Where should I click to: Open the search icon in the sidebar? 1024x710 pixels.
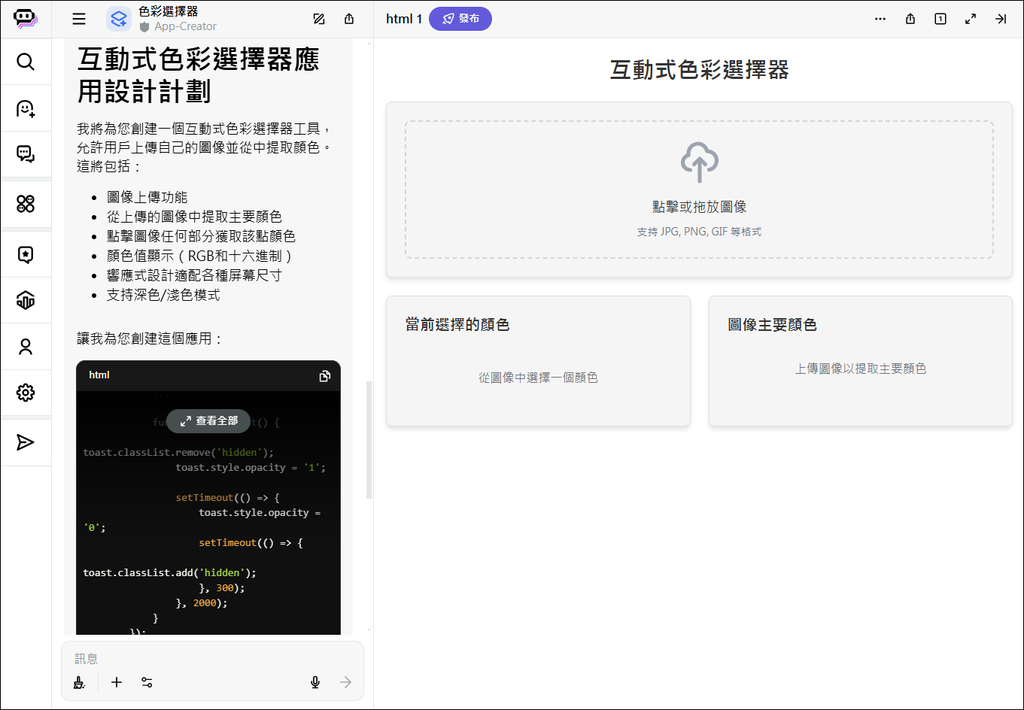25,61
